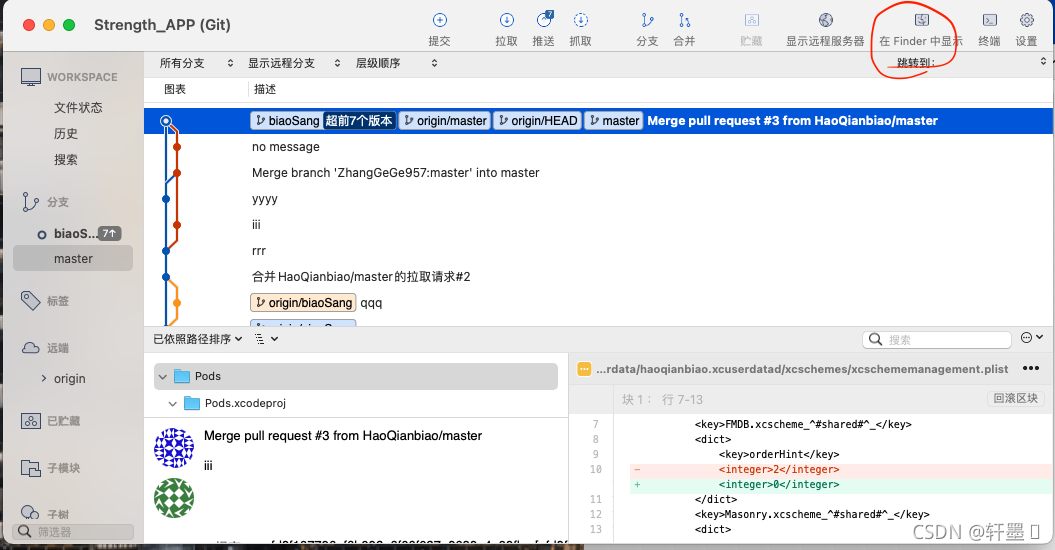
Task: Click the Commit (提交) toolbar icon
Action: click(x=439, y=21)
